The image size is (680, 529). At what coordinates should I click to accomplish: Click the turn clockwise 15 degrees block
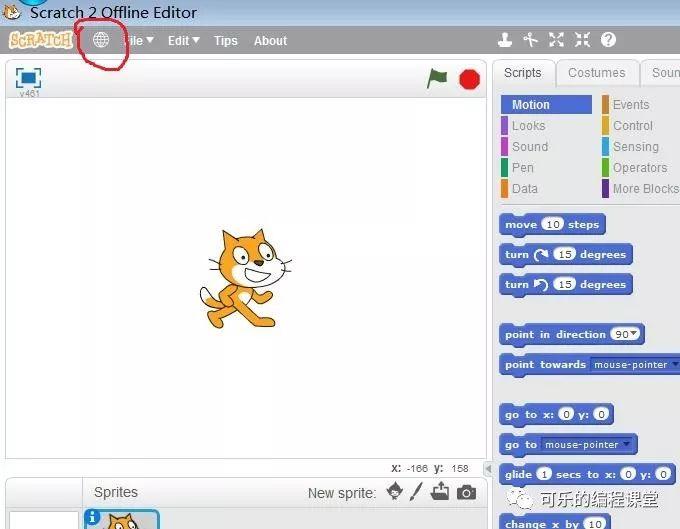[566, 254]
